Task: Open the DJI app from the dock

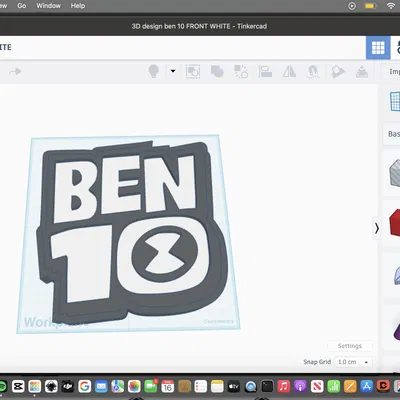Action: 68,386
